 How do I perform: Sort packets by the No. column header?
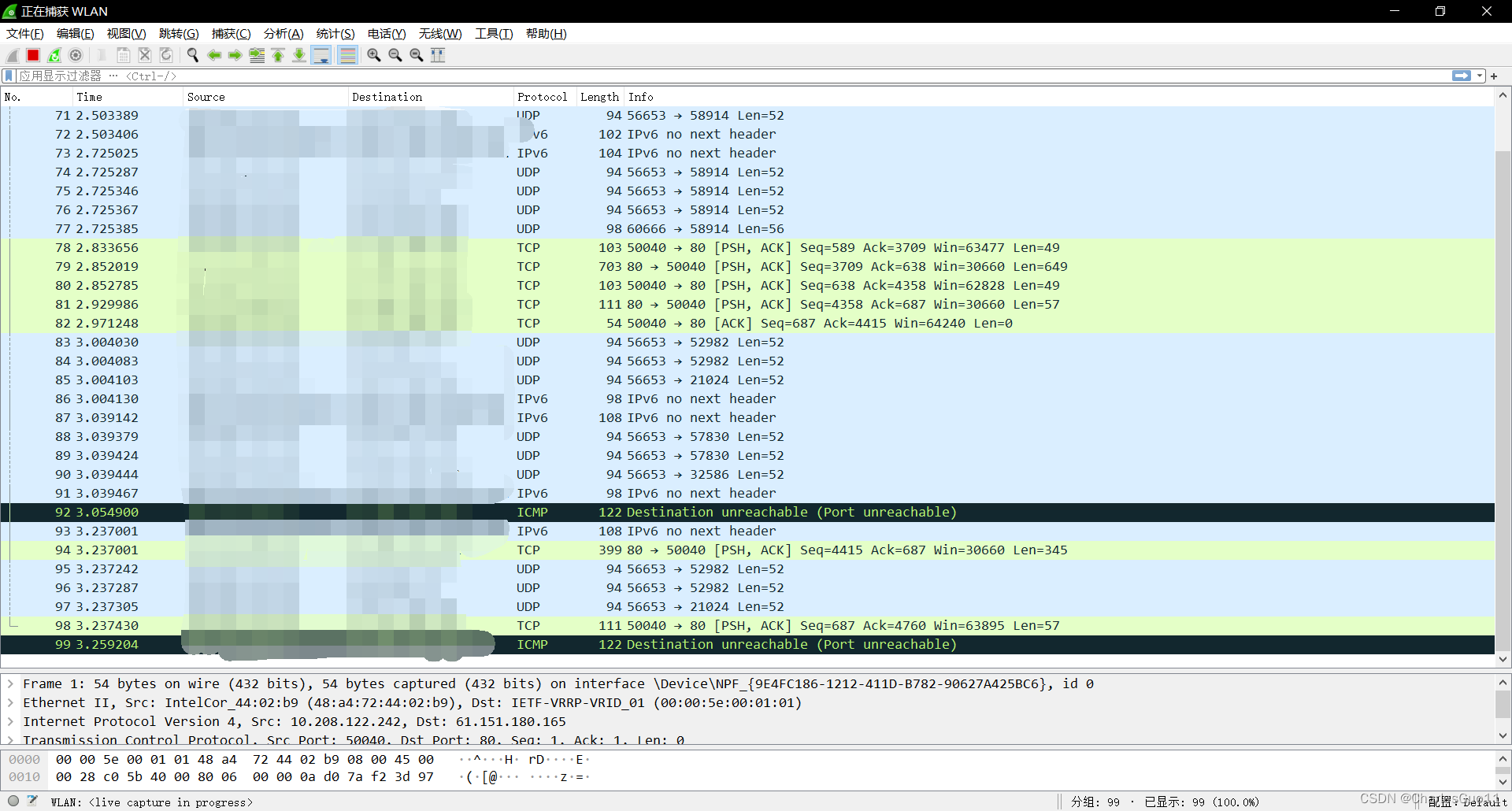pyautogui.click(x=36, y=97)
